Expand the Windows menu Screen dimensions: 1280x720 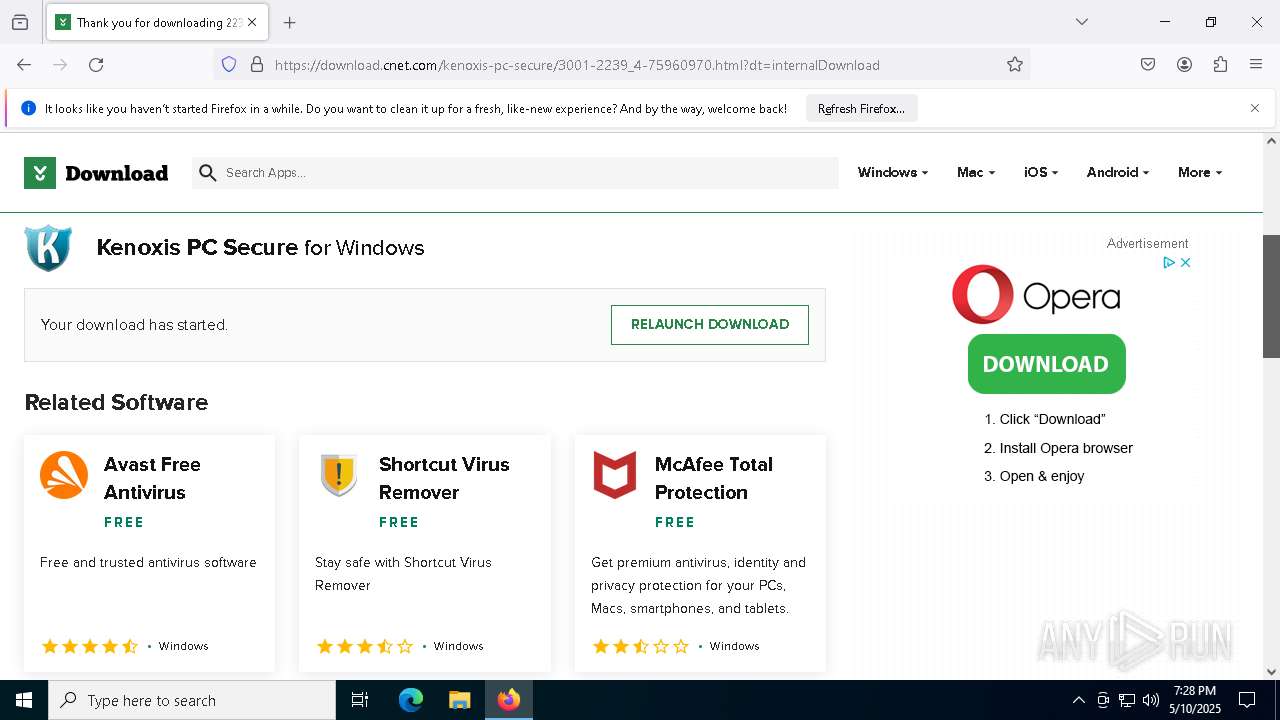(x=893, y=172)
